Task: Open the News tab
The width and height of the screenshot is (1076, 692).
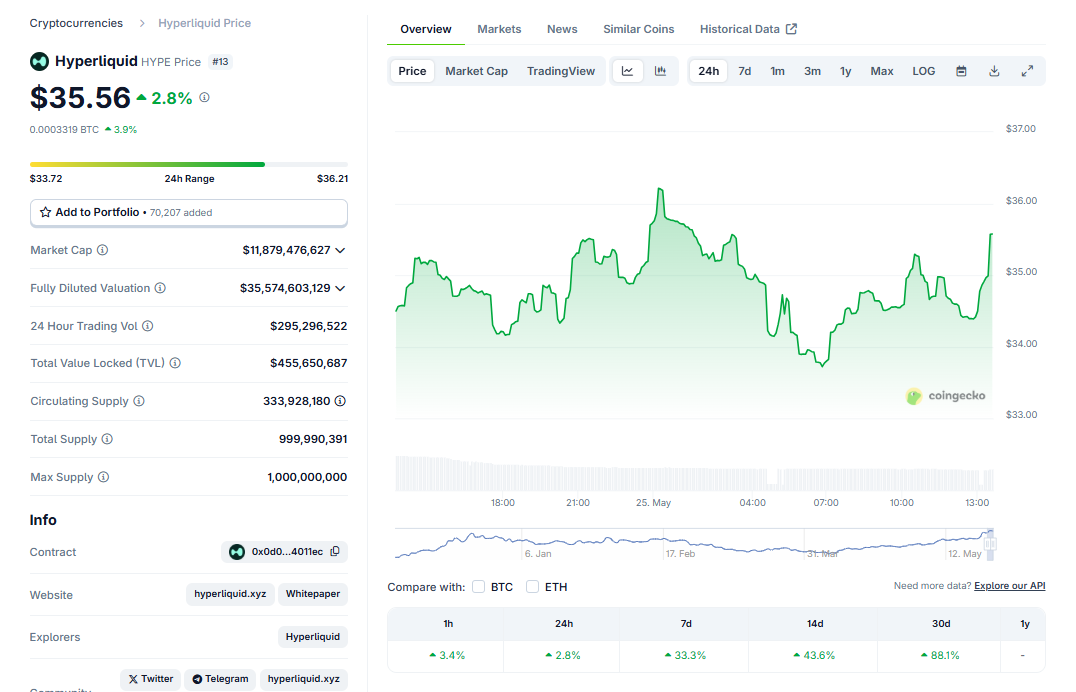Action: pyautogui.click(x=562, y=29)
